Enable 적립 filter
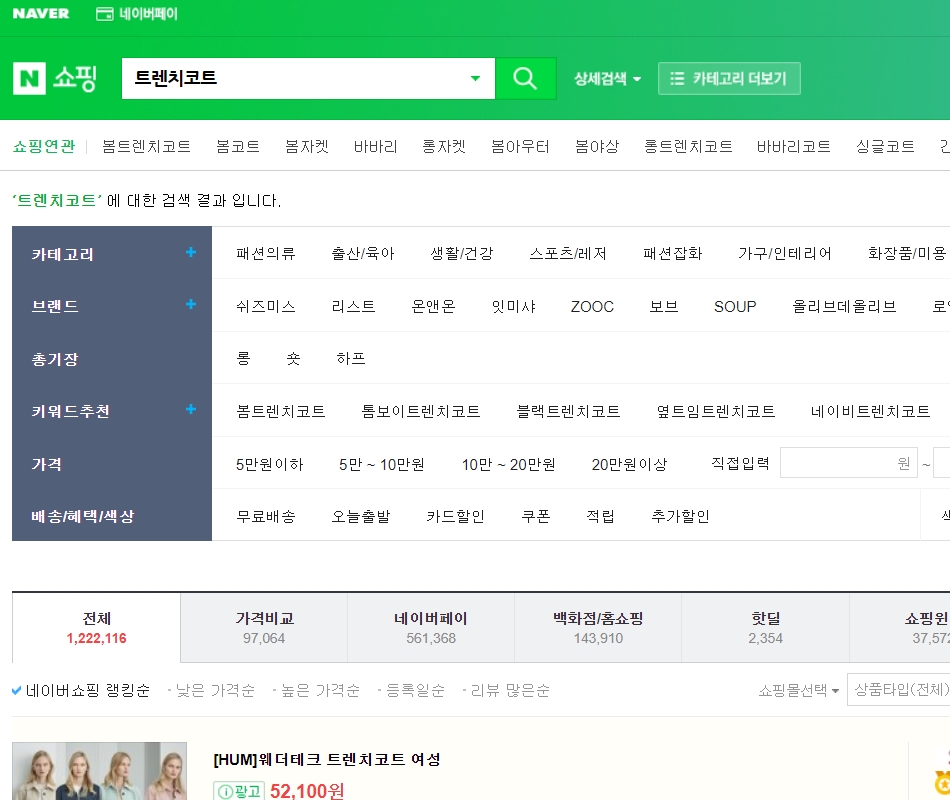This screenshot has width=950, height=800. [x=600, y=516]
